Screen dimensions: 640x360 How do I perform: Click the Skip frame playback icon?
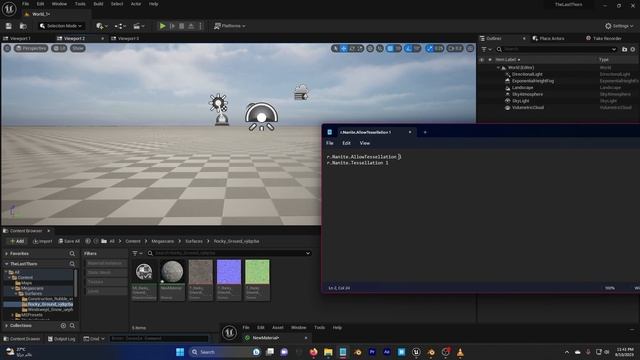coord(172,26)
